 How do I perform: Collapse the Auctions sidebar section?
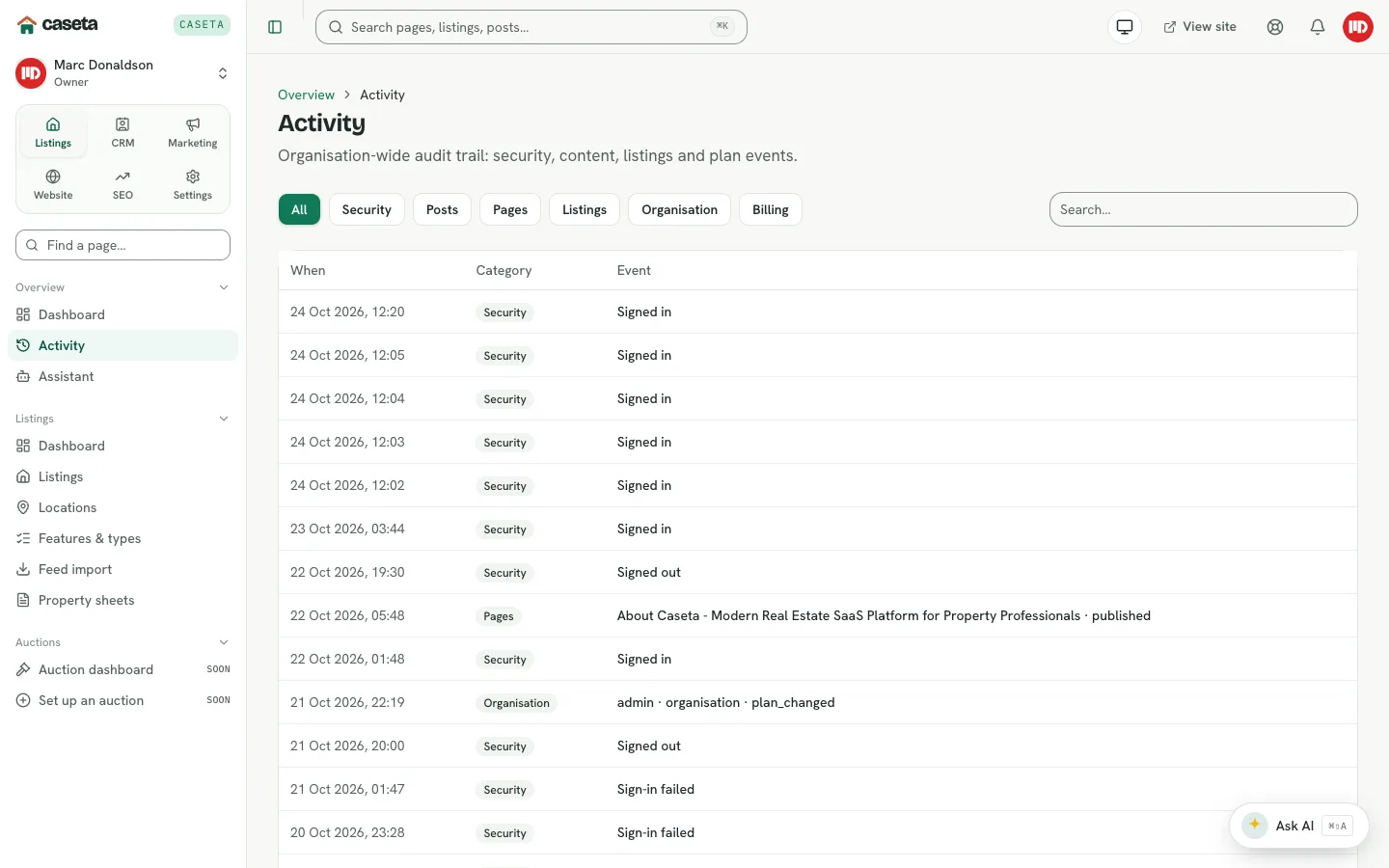224,642
